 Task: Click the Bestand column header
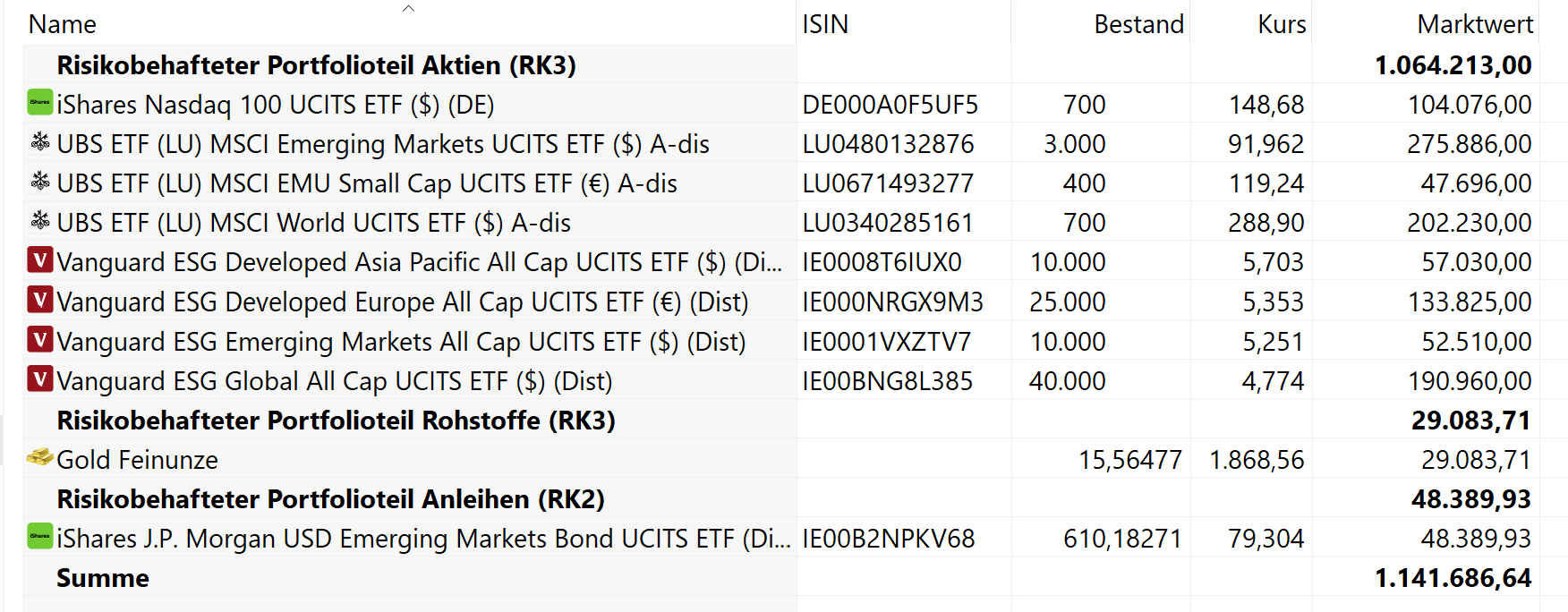1138,25
